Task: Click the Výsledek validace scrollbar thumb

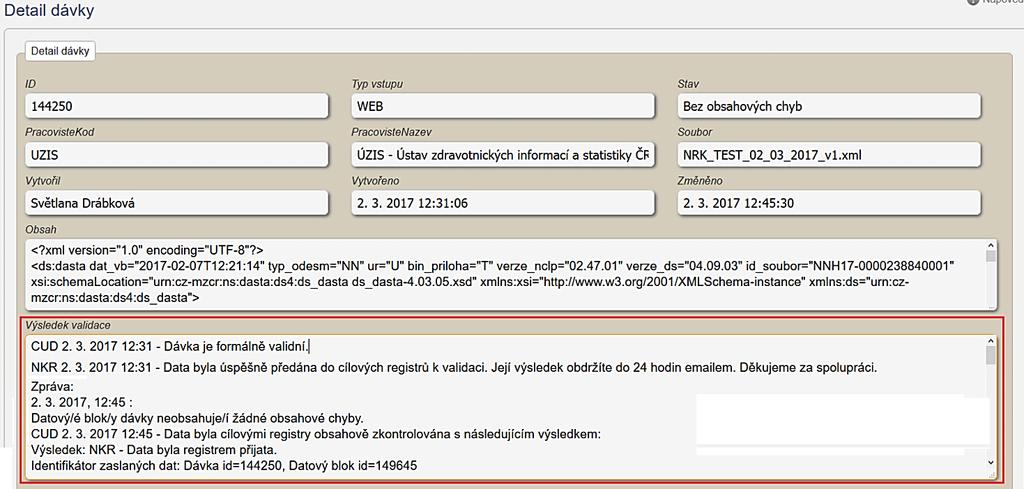Action: tap(991, 355)
